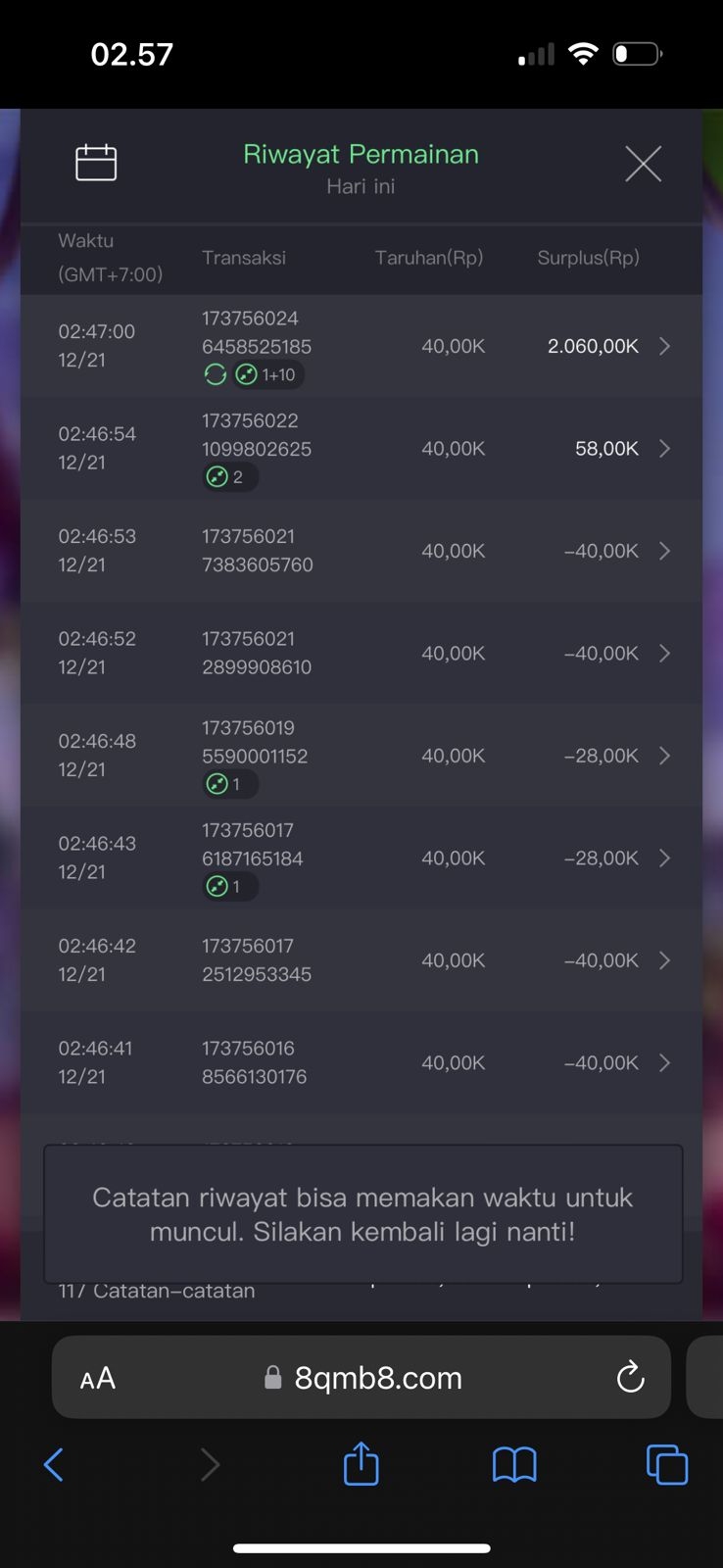Select transaction row at 02:46:52

click(x=361, y=653)
